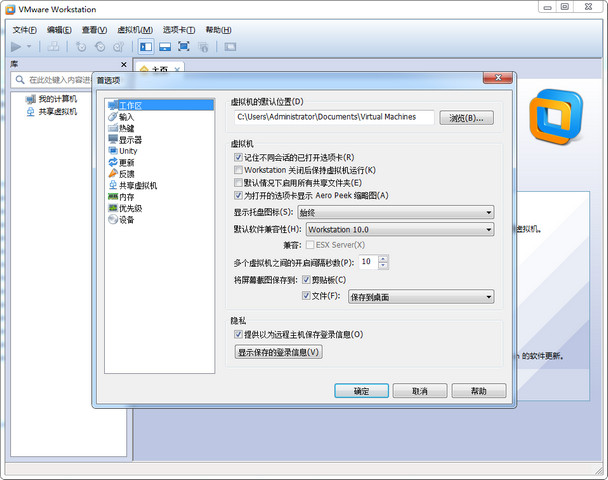The image size is (608, 480).
Task: Click 显示保存的登录信息(V) button
Action: pos(278,352)
